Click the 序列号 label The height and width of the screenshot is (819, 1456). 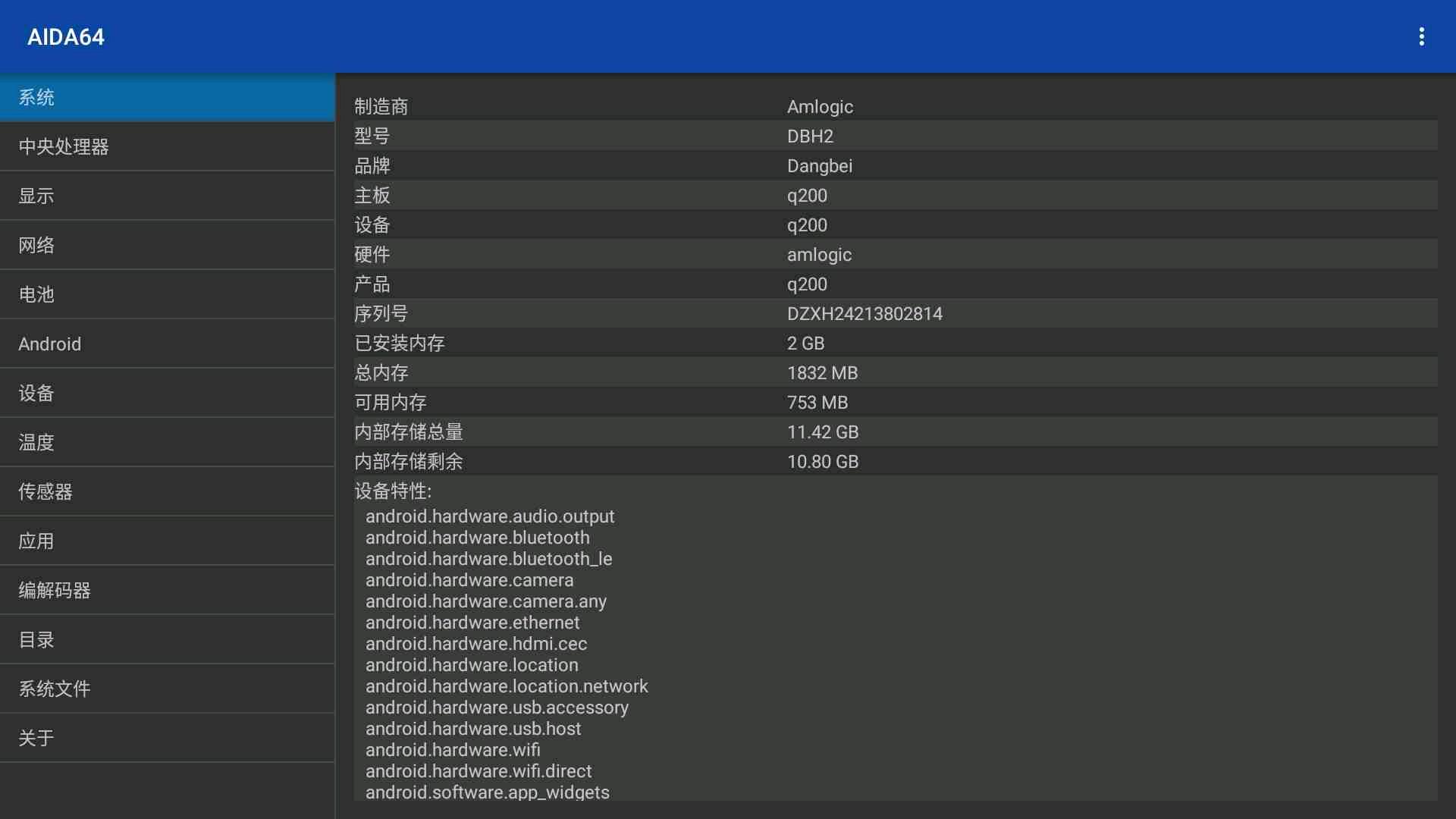pos(381,314)
